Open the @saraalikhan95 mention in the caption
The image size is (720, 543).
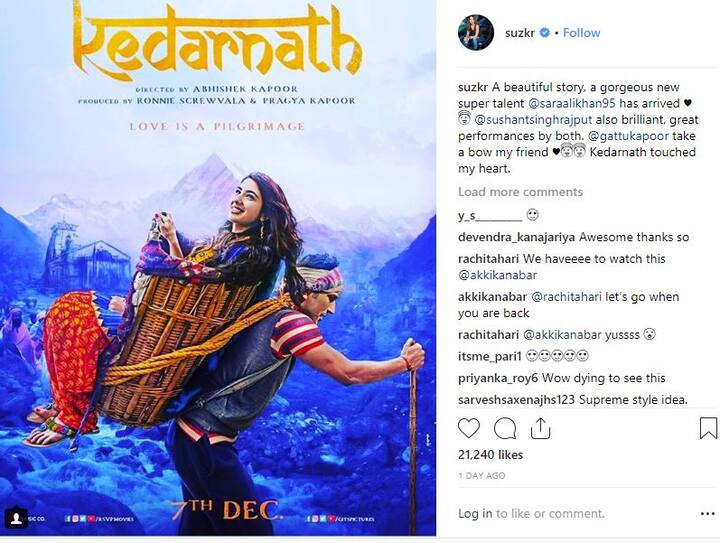point(572,103)
